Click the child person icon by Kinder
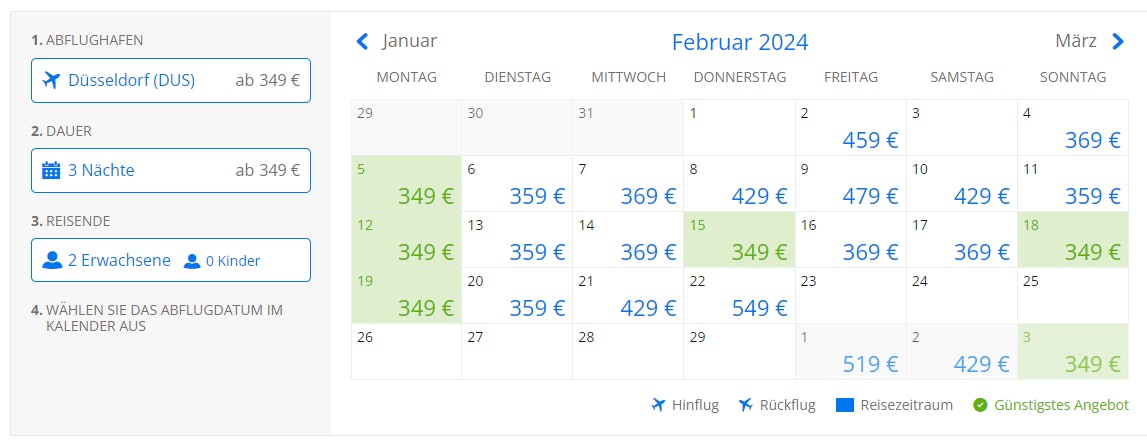The height and width of the screenshot is (445, 1147). tap(191, 261)
